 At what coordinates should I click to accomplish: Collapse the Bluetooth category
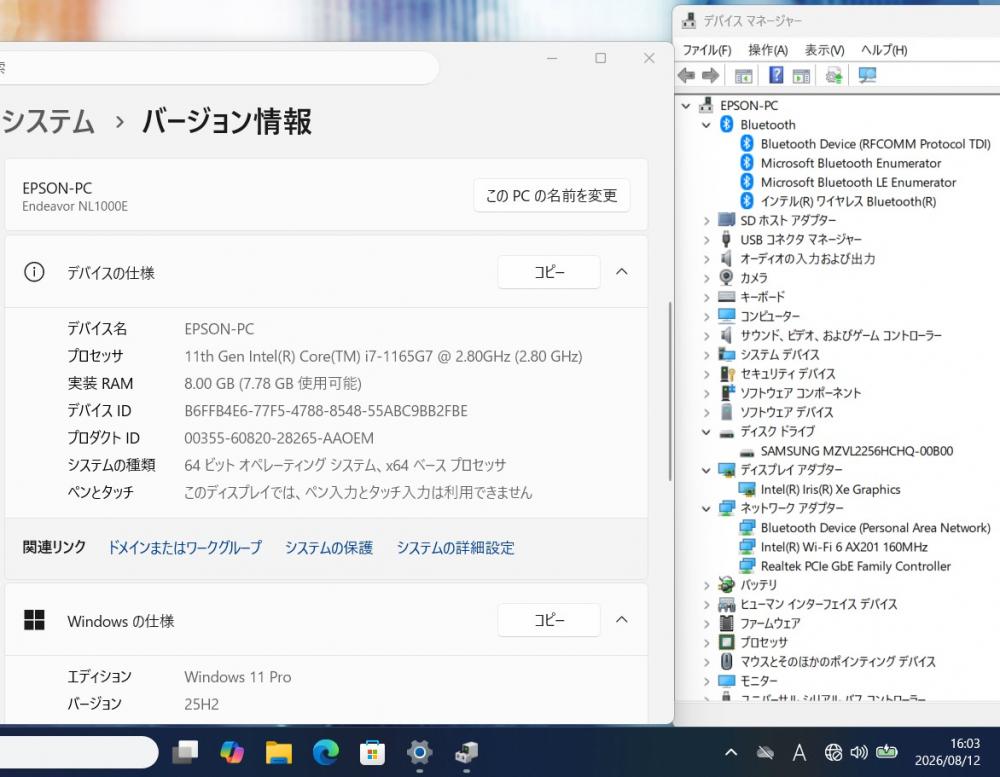[x=706, y=125]
